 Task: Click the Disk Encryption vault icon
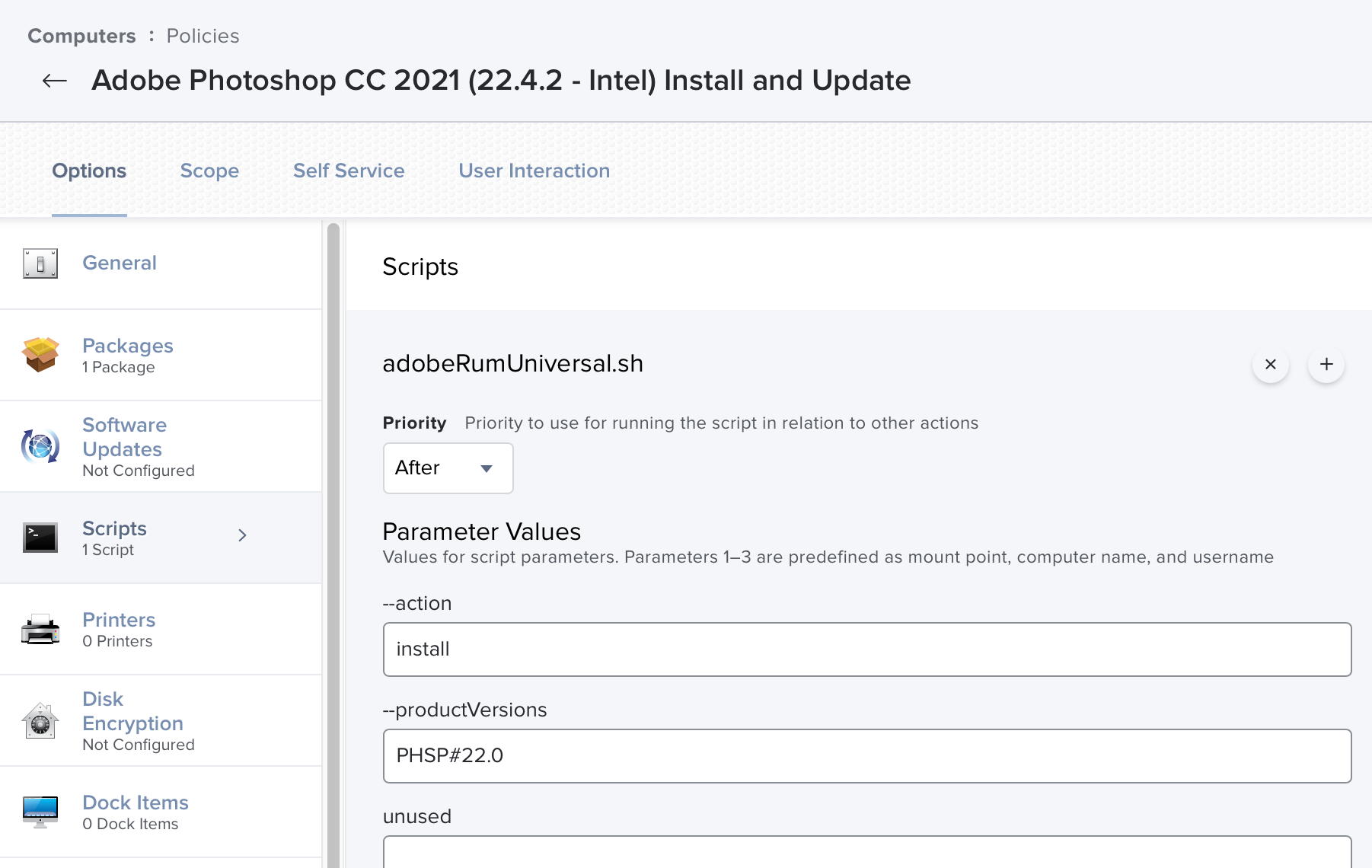click(x=40, y=720)
